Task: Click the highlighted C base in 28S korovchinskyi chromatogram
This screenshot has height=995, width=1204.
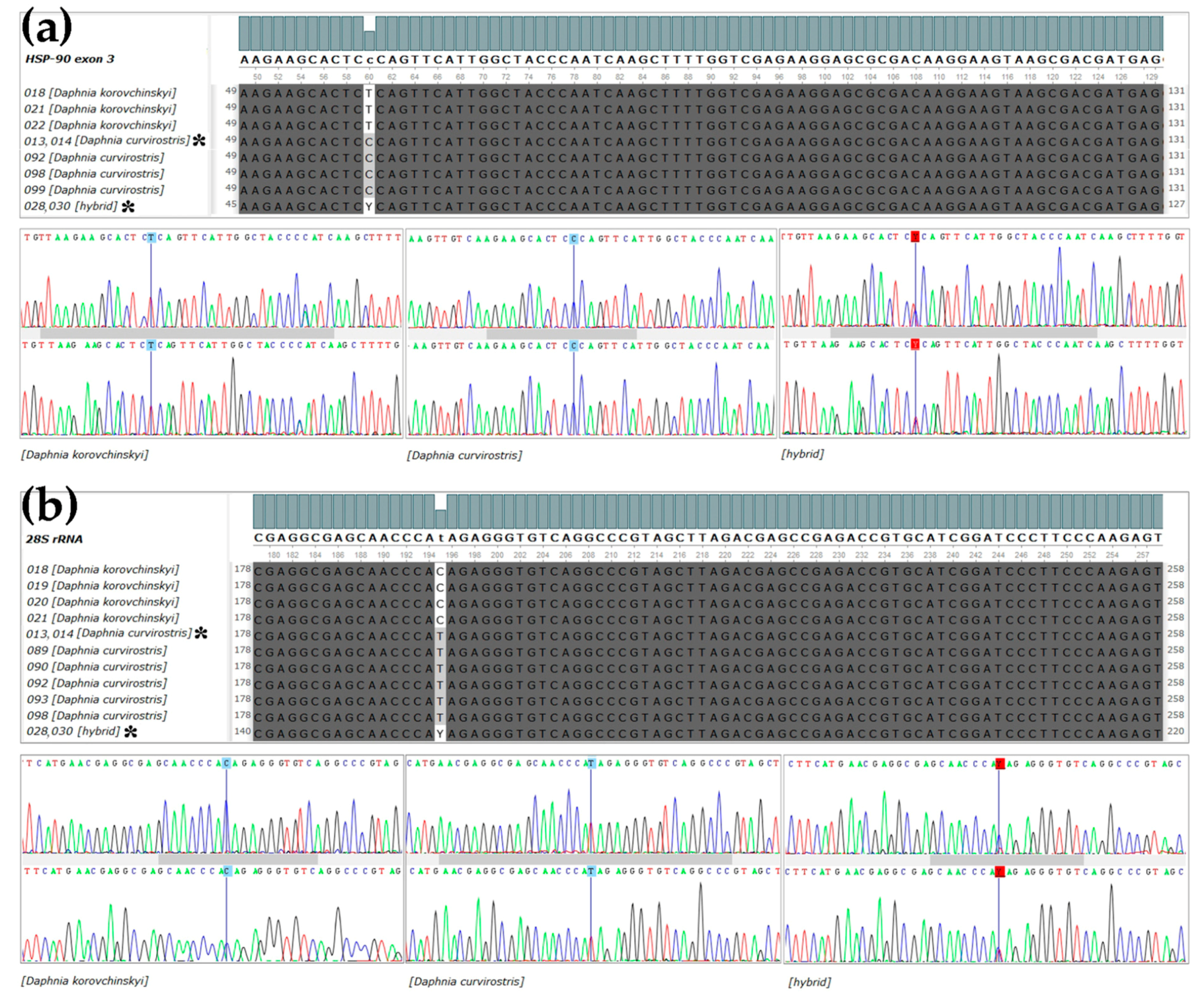Action: 226,763
